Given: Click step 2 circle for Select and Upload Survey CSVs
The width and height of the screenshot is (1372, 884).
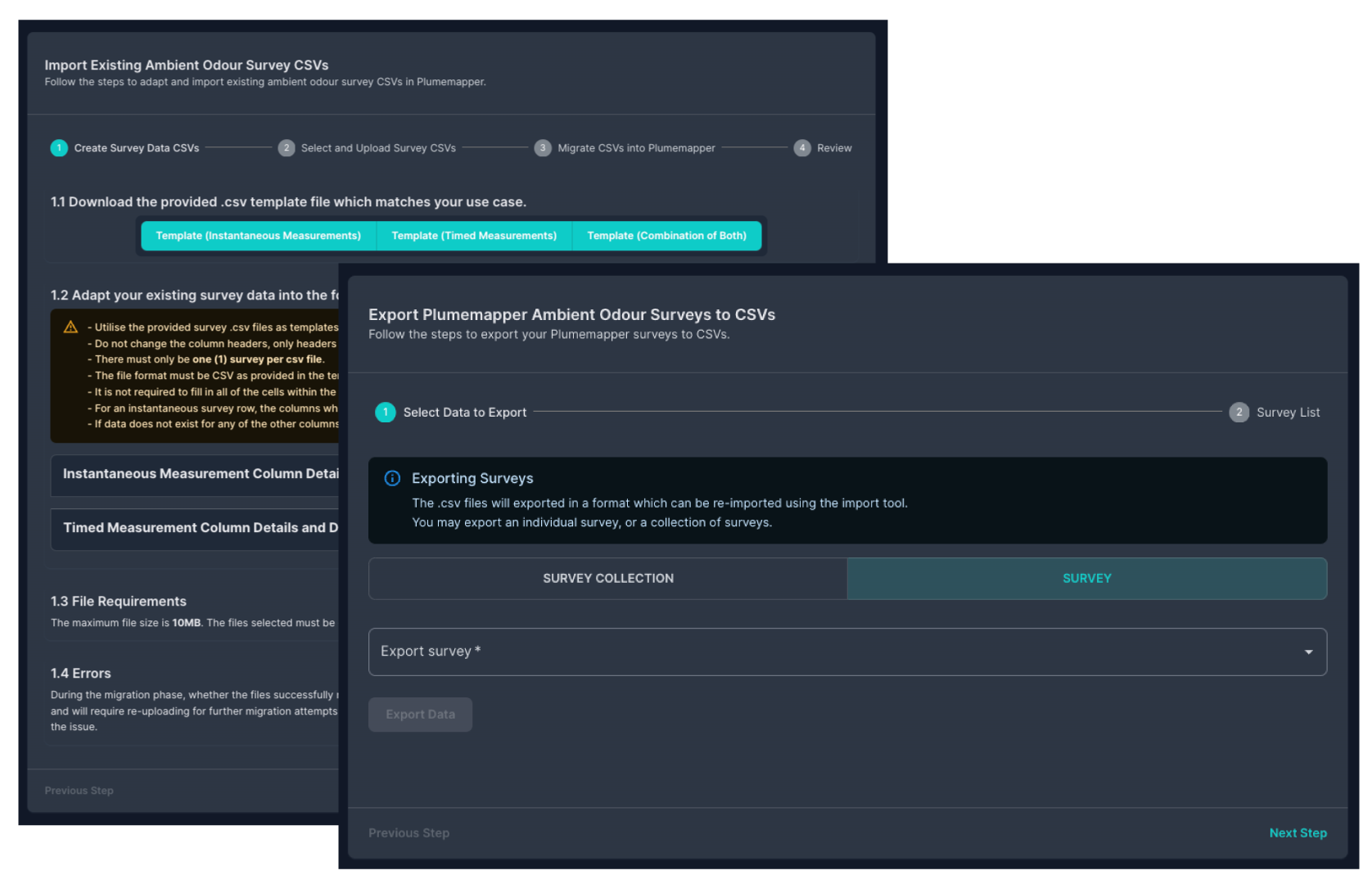Looking at the screenshot, I should pyautogui.click(x=287, y=148).
